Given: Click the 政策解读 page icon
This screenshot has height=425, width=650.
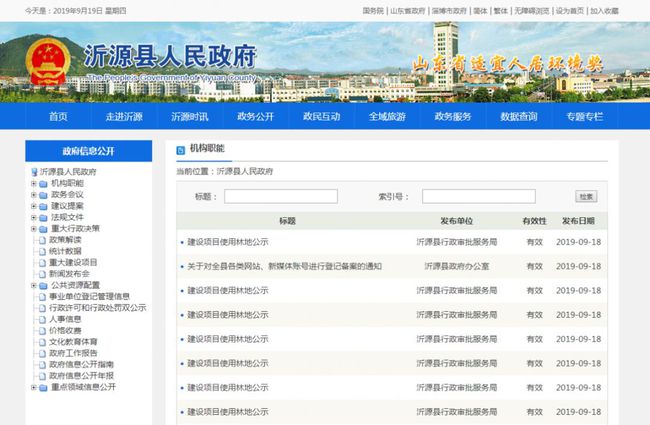Looking at the screenshot, I should tap(42, 240).
